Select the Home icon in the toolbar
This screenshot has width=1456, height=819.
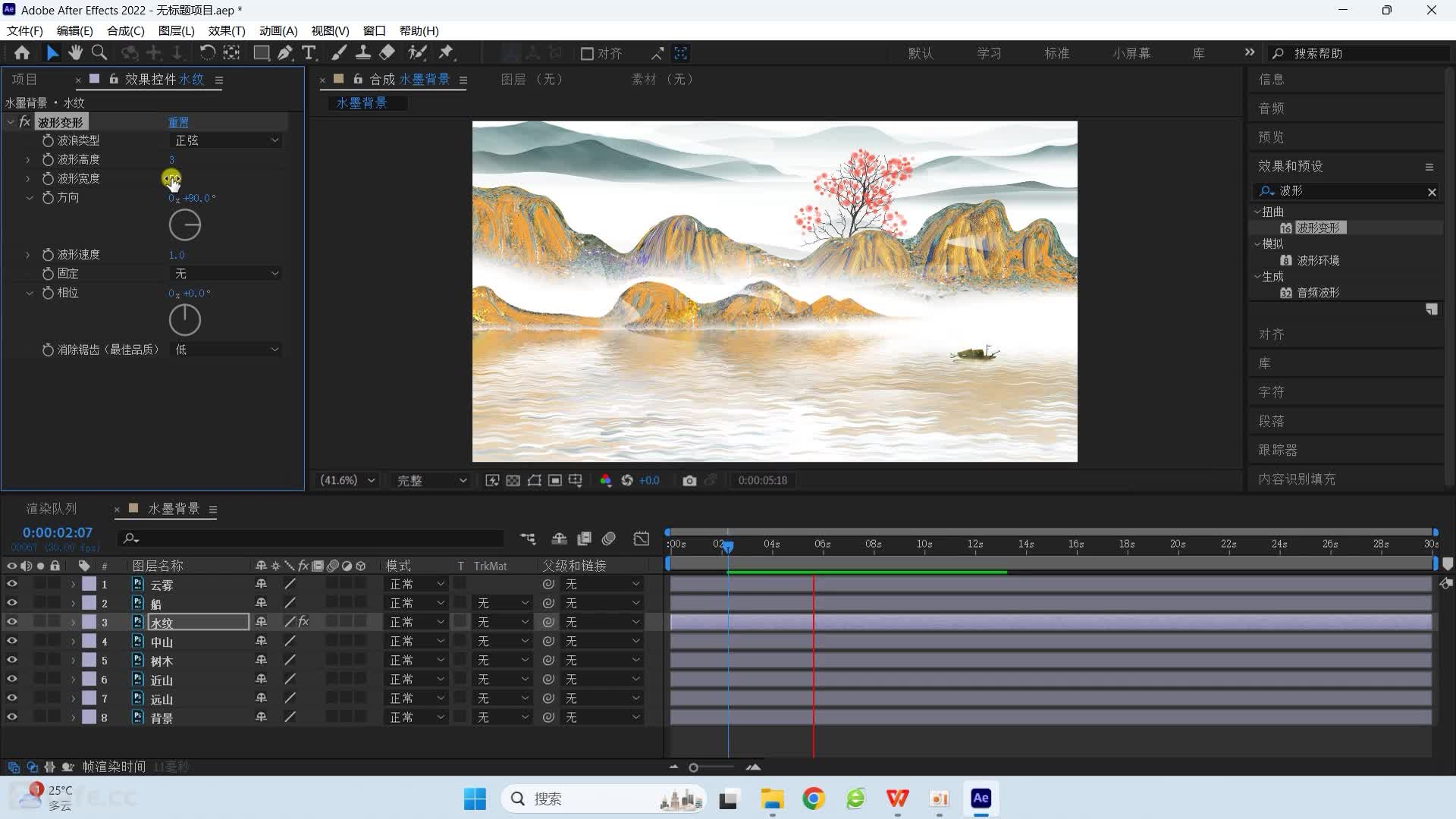click(x=22, y=53)
